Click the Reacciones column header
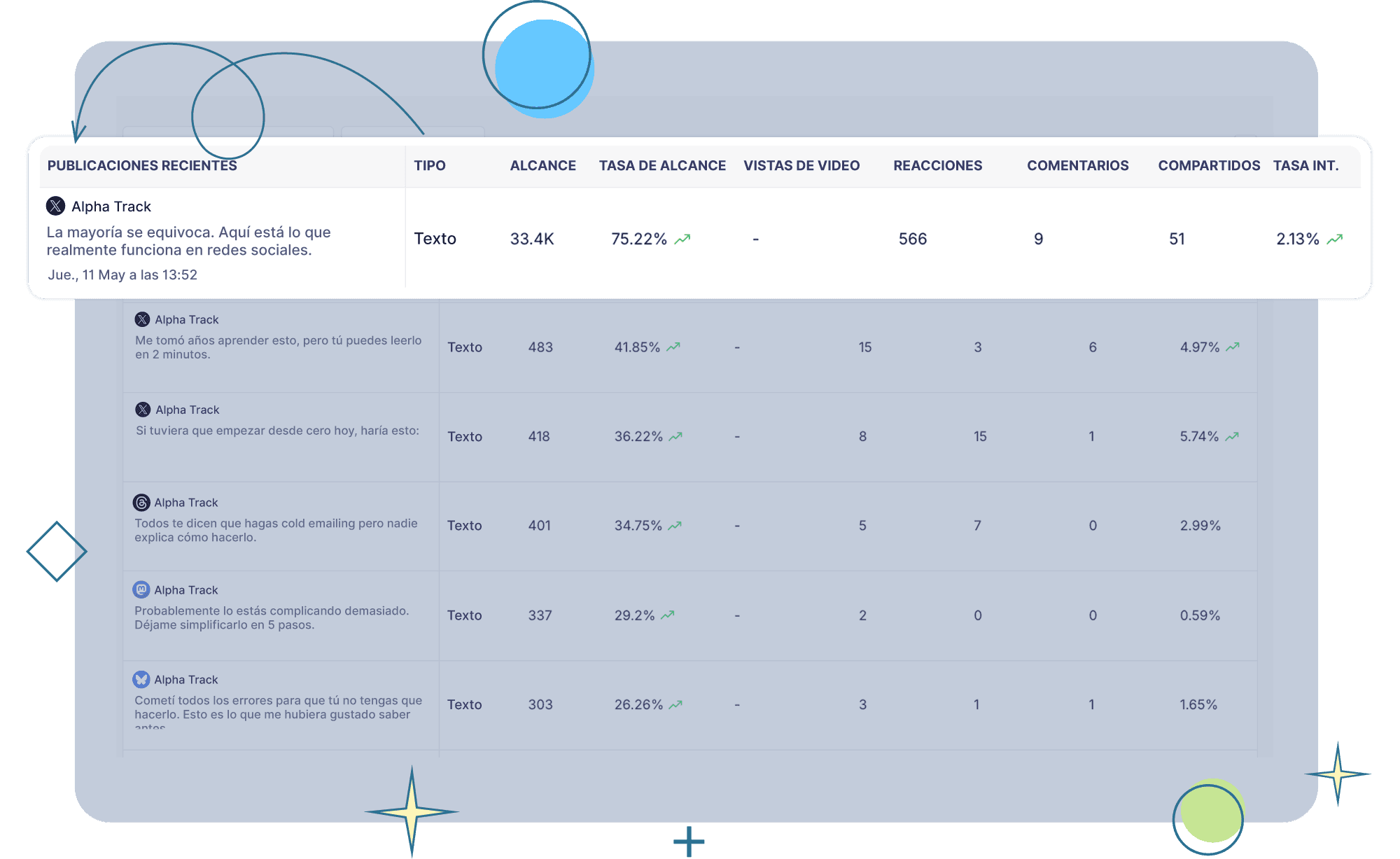This screenshot has height=859, width=1400. [x=937, y=166]
